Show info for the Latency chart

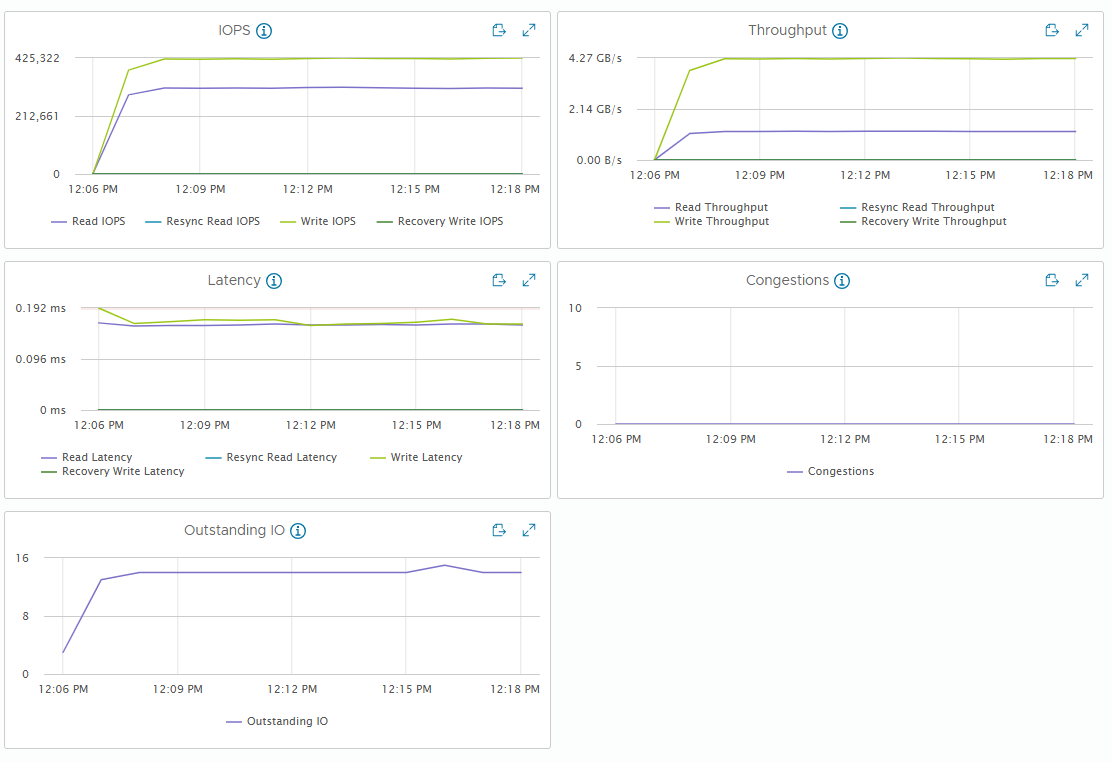(274, 281)
